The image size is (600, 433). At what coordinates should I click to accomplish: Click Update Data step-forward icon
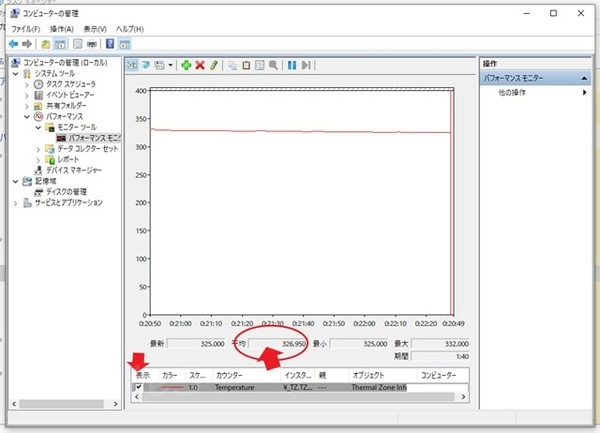(x=306, y=65)
